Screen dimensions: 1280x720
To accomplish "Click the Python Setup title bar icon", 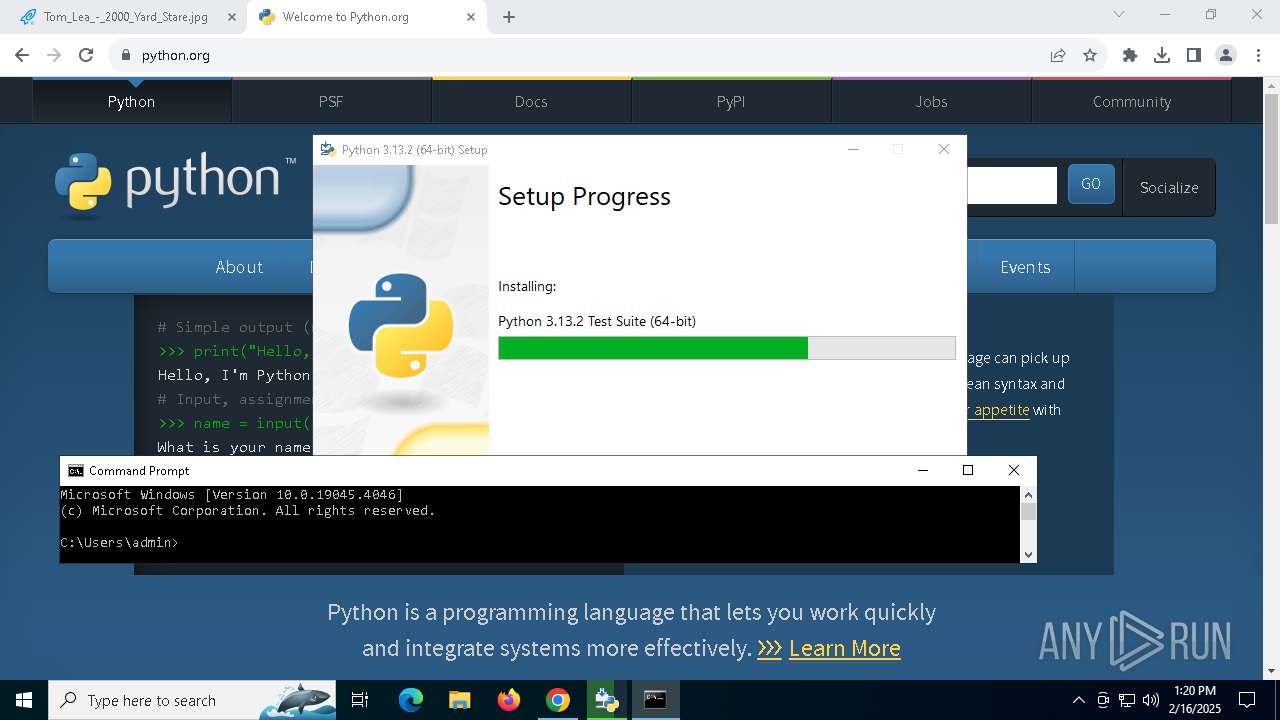I will point(327,150).
